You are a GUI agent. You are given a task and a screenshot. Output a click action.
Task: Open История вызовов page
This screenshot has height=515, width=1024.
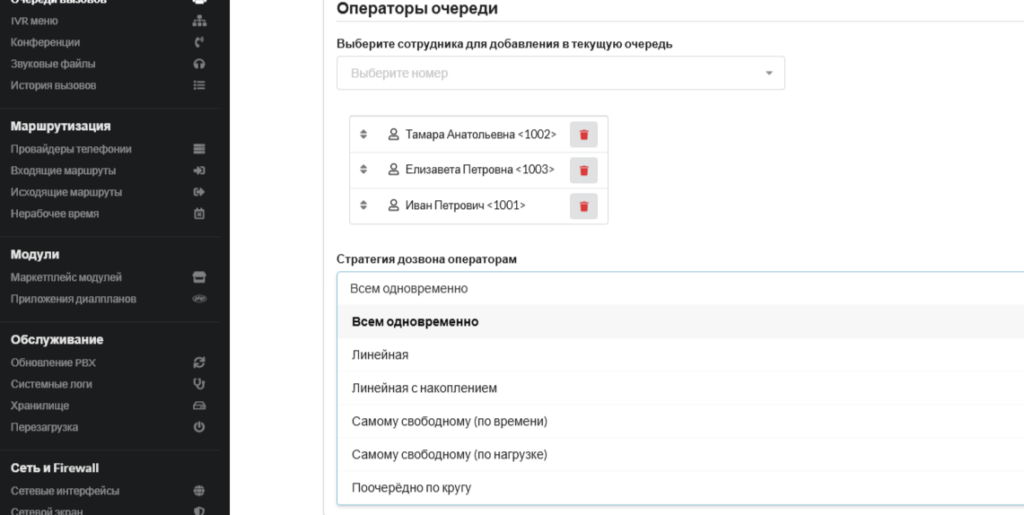click(54, 86)
